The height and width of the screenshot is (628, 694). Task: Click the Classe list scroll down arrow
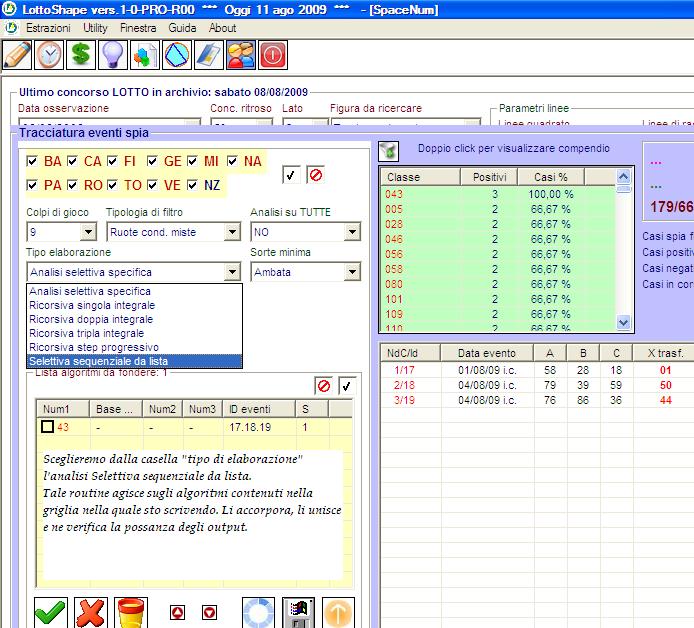tap(623, 323)
